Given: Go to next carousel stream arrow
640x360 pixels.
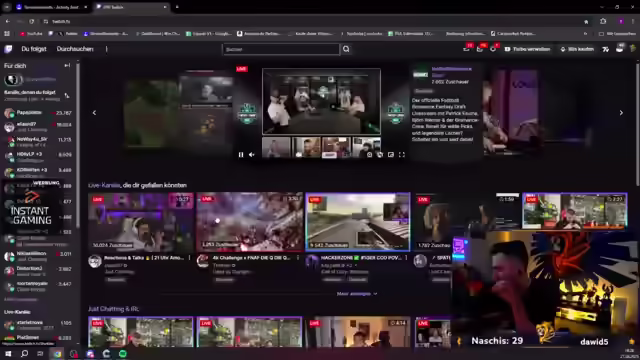Looking at the screenshot, I should point(621,113).
